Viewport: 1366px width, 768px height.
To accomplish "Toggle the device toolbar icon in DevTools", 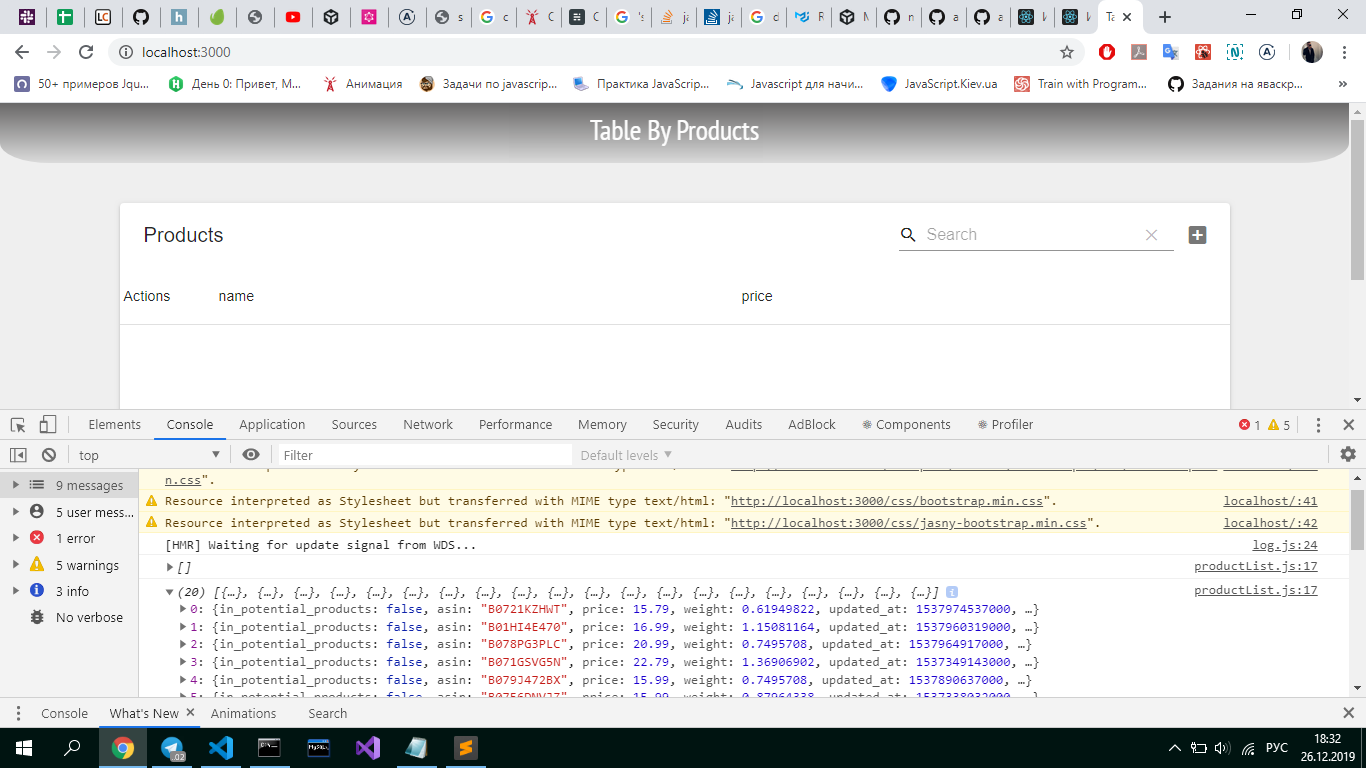I will (48, 425).
